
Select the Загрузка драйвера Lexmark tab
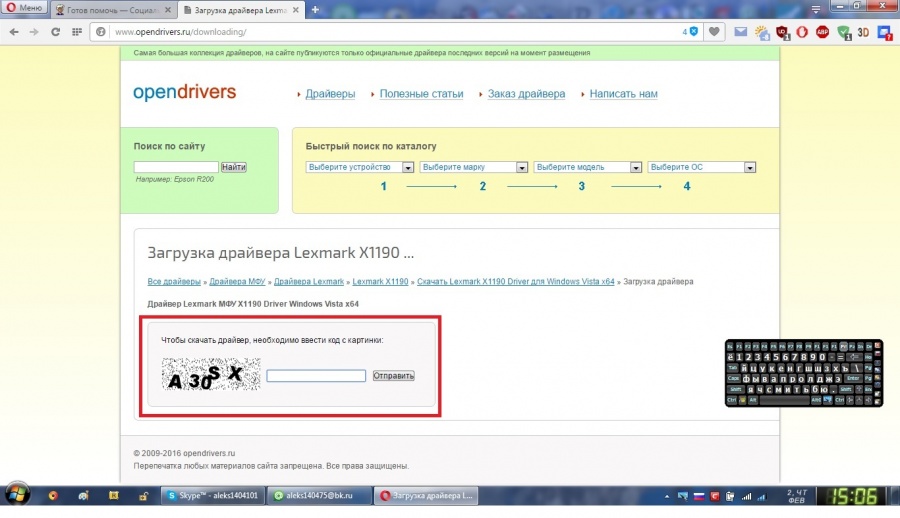click(241, 10)
